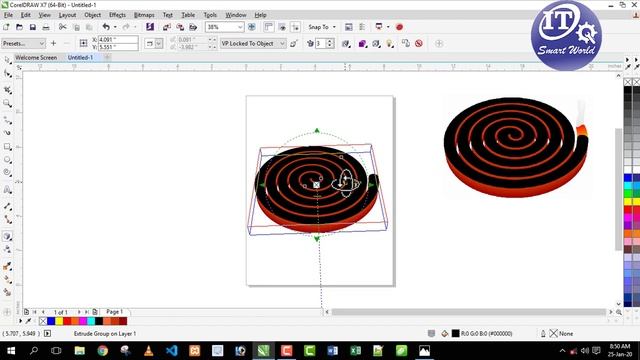Open the Edit menu
The height and width of the screenshot is (360, 640).
[x=25, y=15]
